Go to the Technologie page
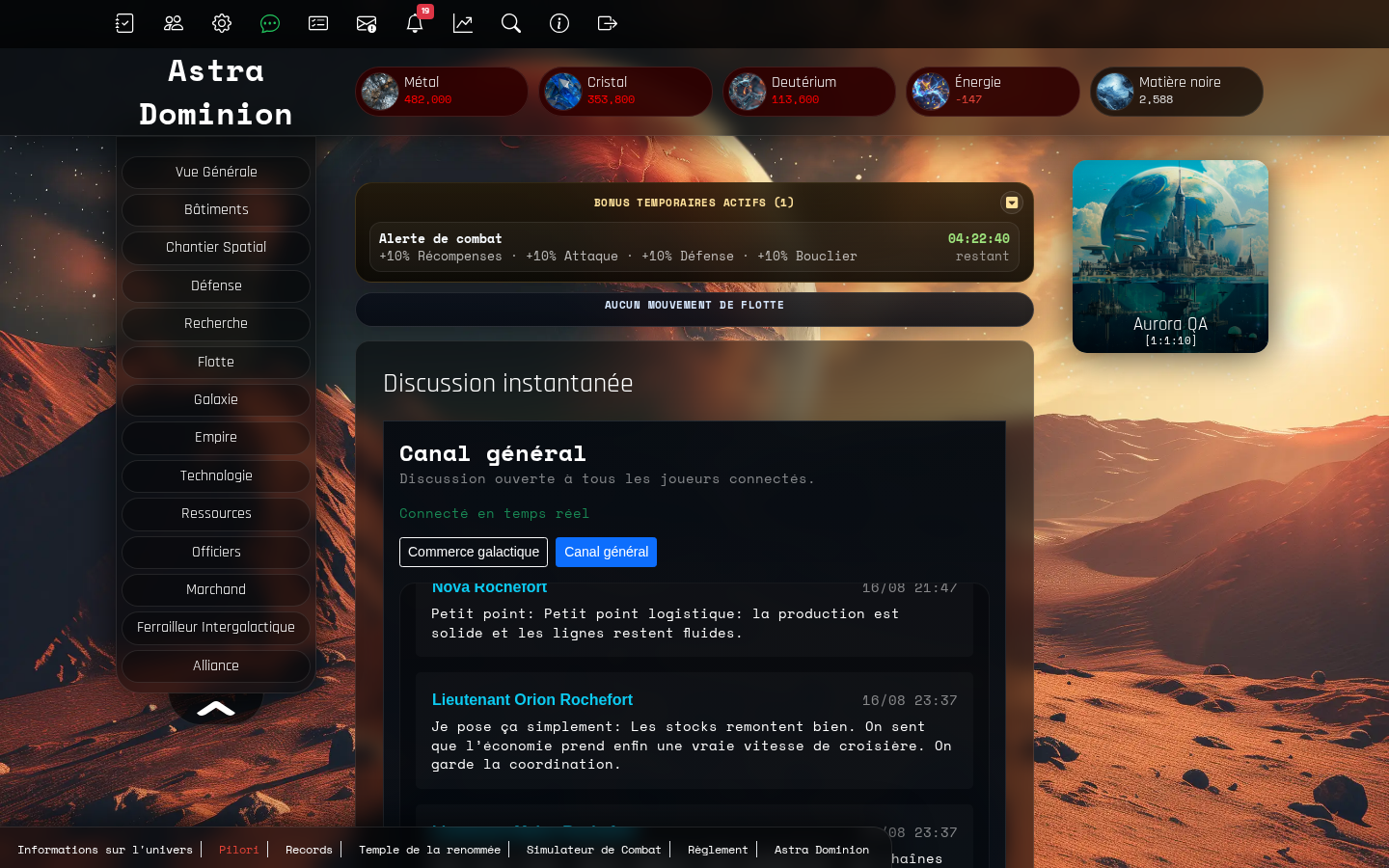Image resolution: width=1389 pixels, height=868 pixels. [x=216, y=475]
